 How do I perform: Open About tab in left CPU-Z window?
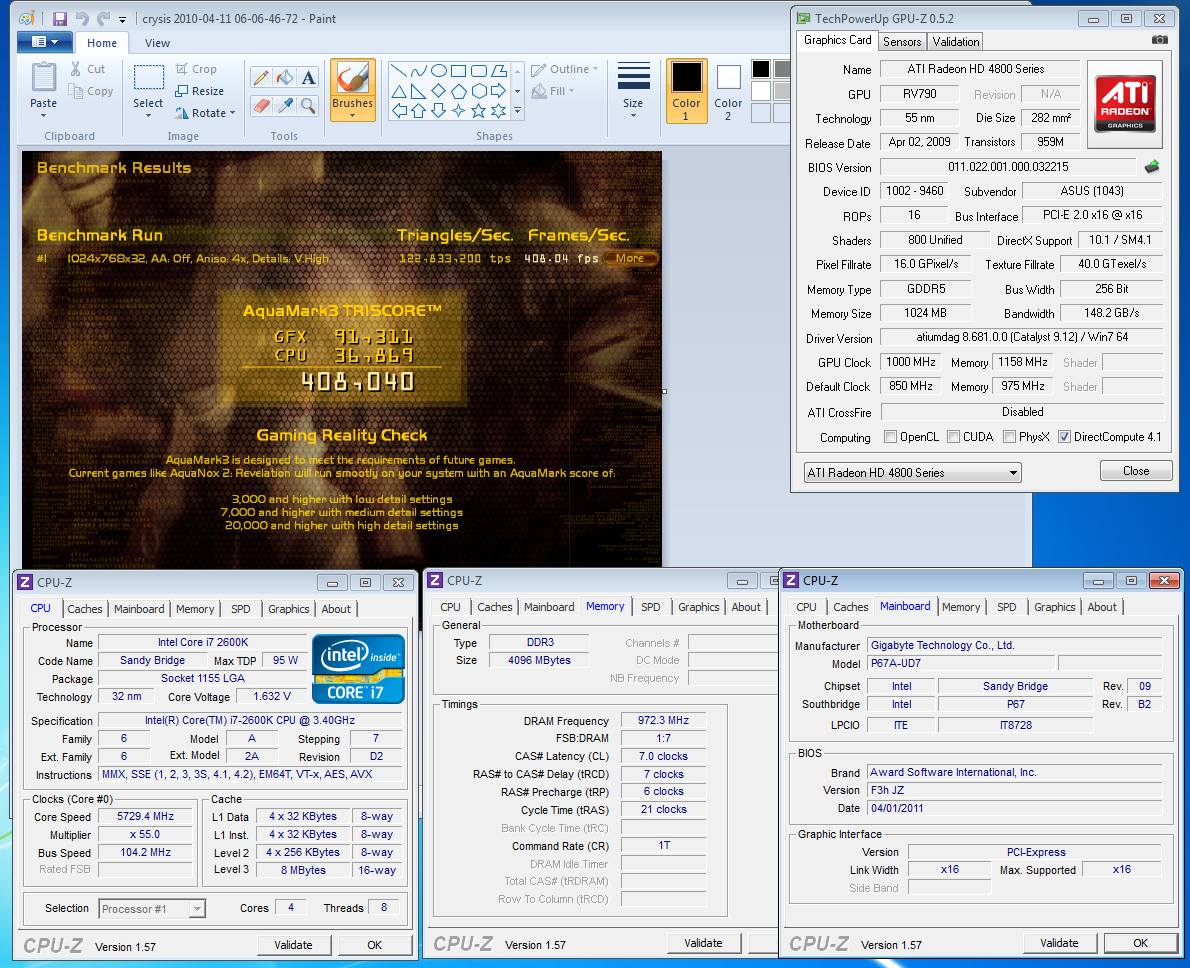coord(336,609)
